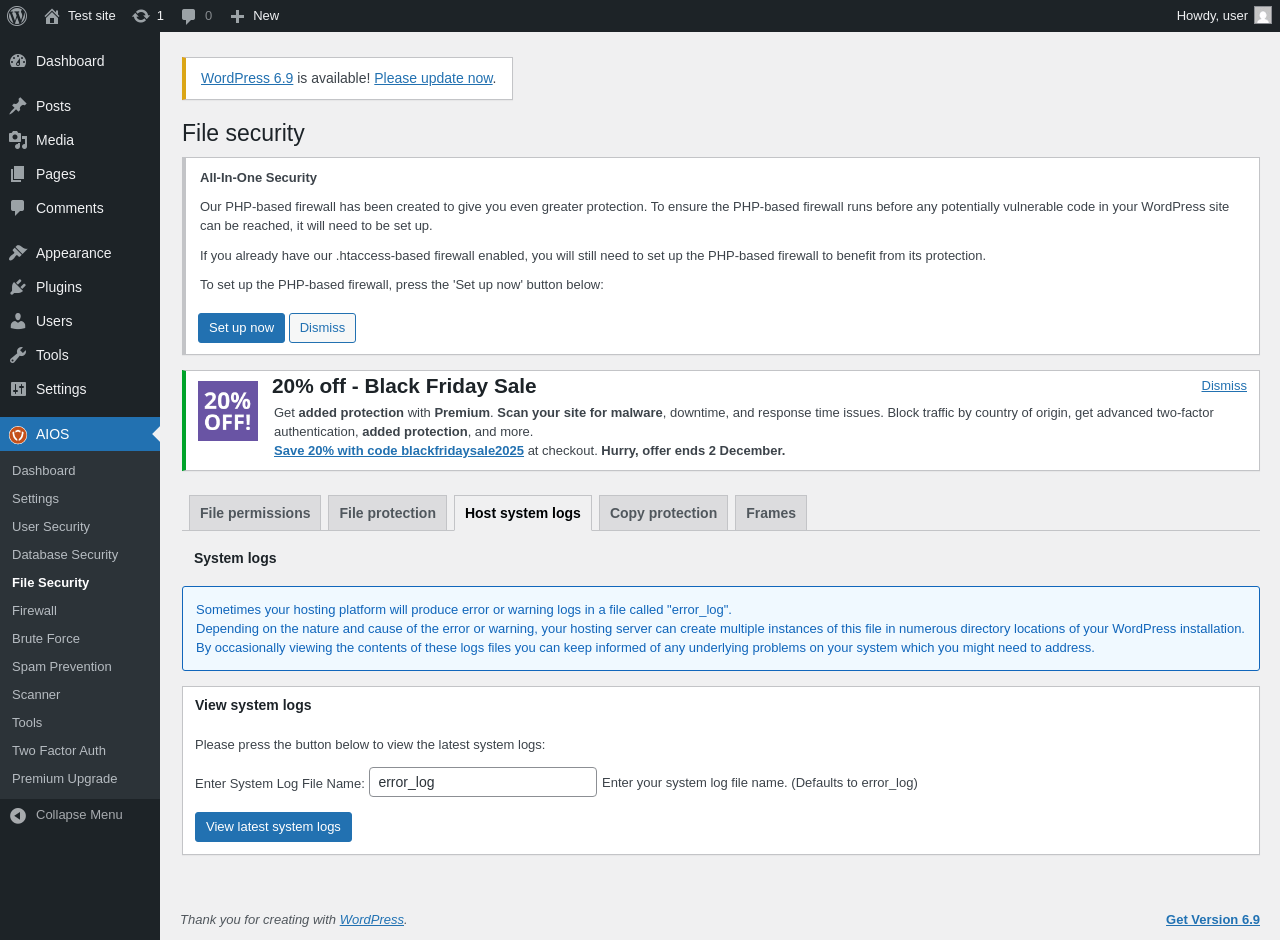Dismiss the Black Friday Sale banner
The image size is (1280, 940).
(1224, 385)
